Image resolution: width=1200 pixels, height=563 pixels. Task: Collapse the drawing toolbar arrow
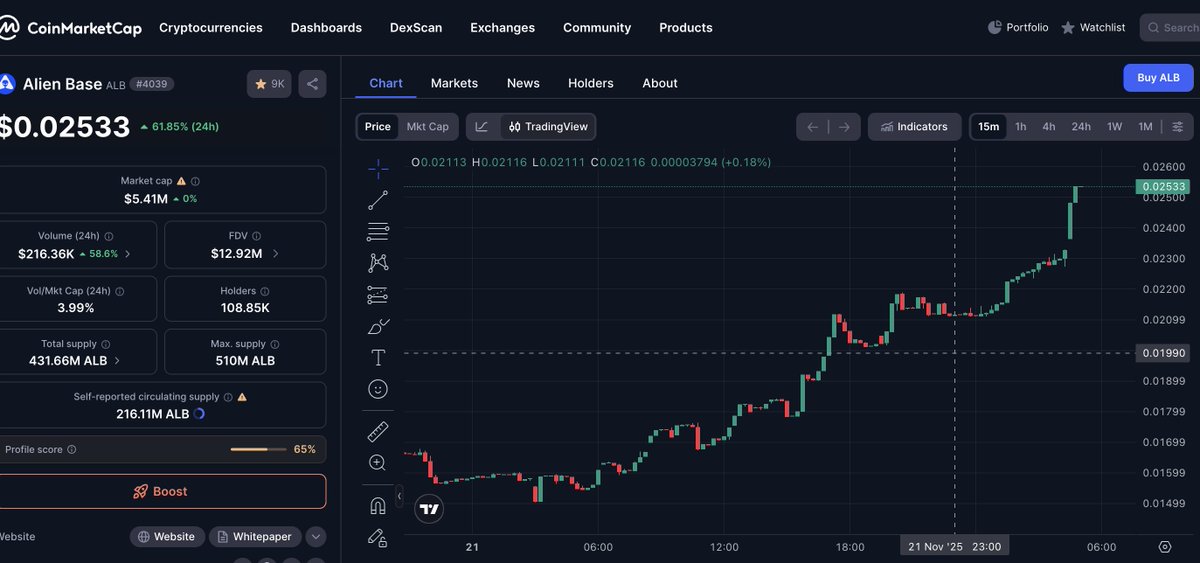tap(399, 496)
